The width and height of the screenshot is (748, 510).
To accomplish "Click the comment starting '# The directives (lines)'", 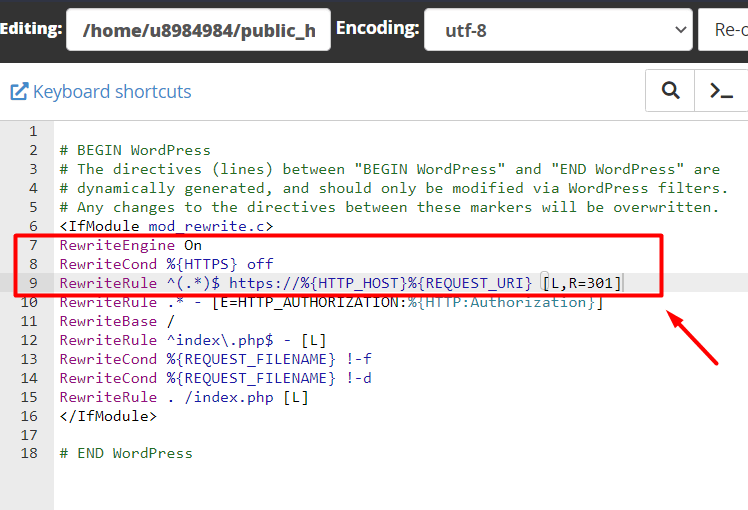I will coord(390,169).
